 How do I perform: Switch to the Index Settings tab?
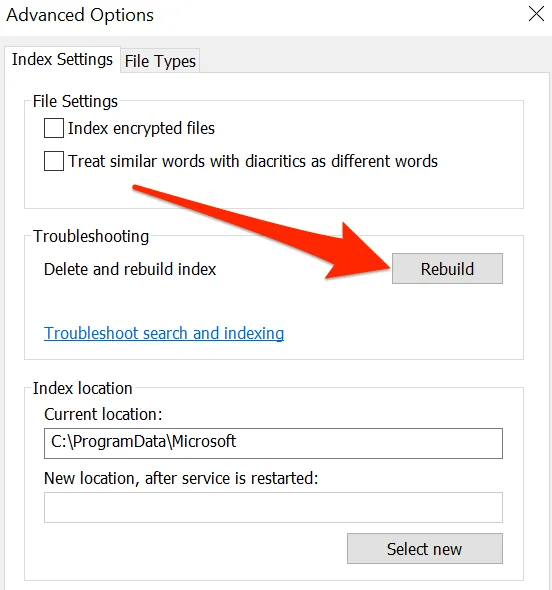click(62, 59)
